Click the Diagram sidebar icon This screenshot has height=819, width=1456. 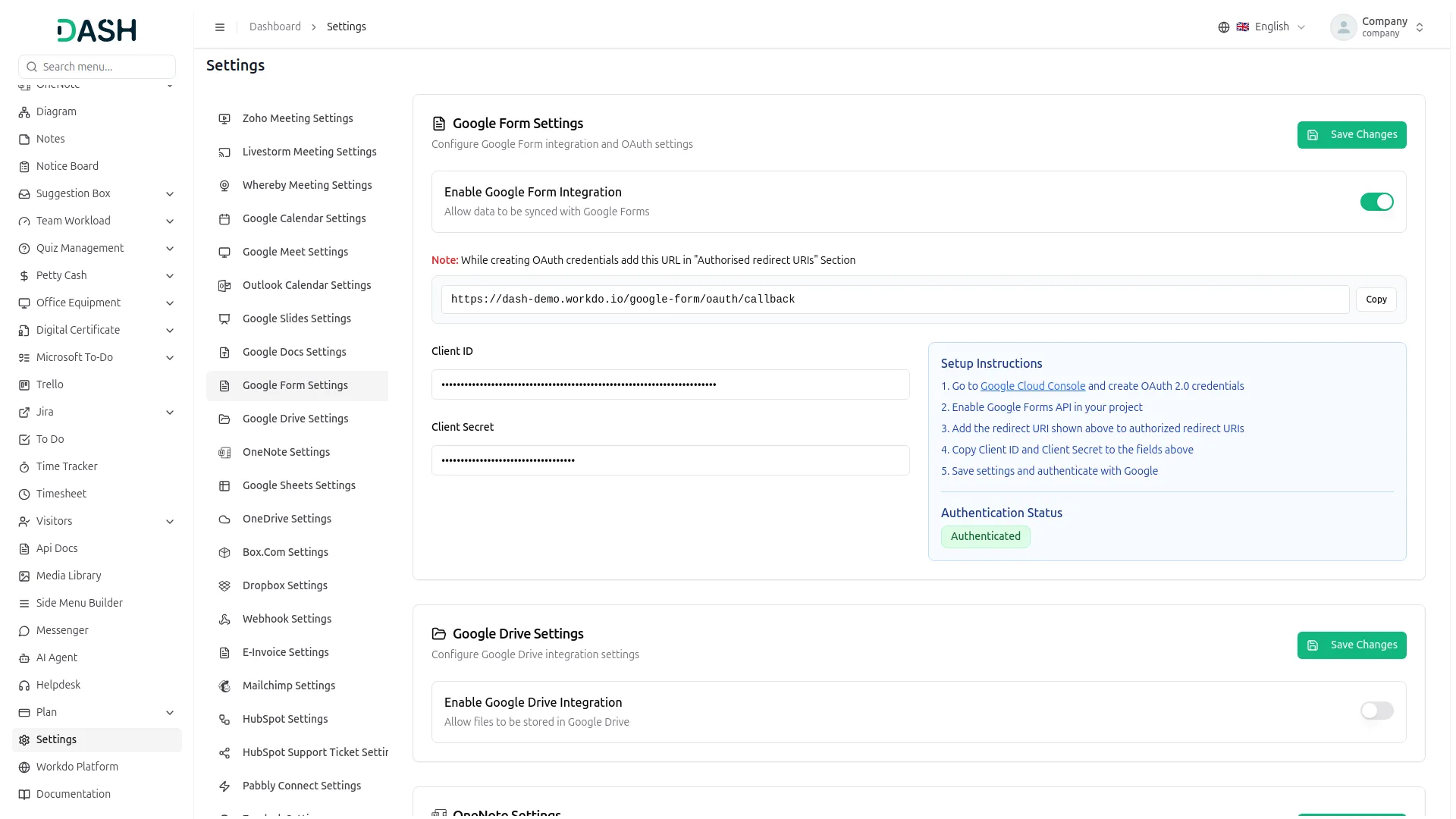[x=24, y=112]
